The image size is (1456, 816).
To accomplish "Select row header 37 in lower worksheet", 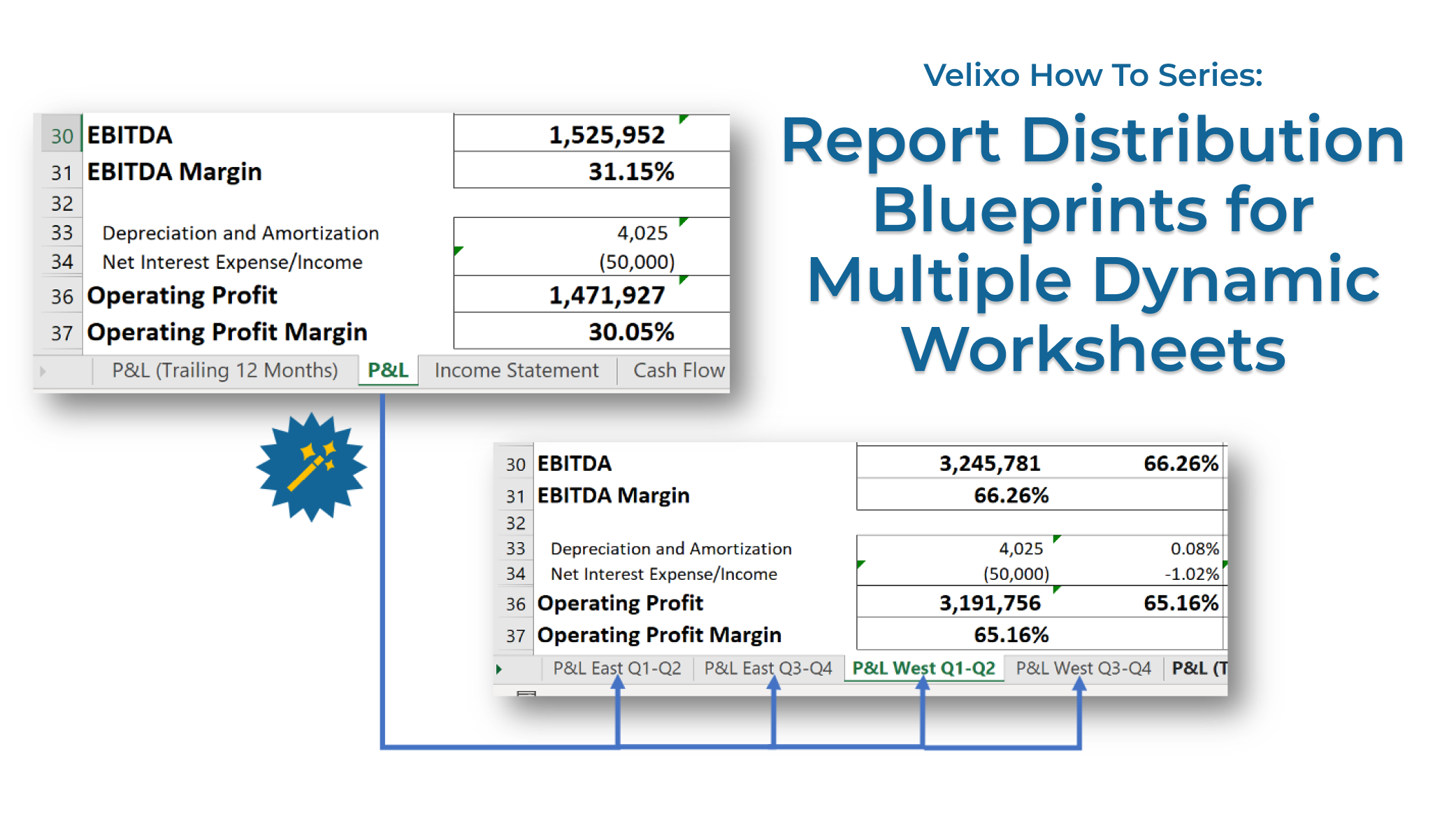I will 515,636.
